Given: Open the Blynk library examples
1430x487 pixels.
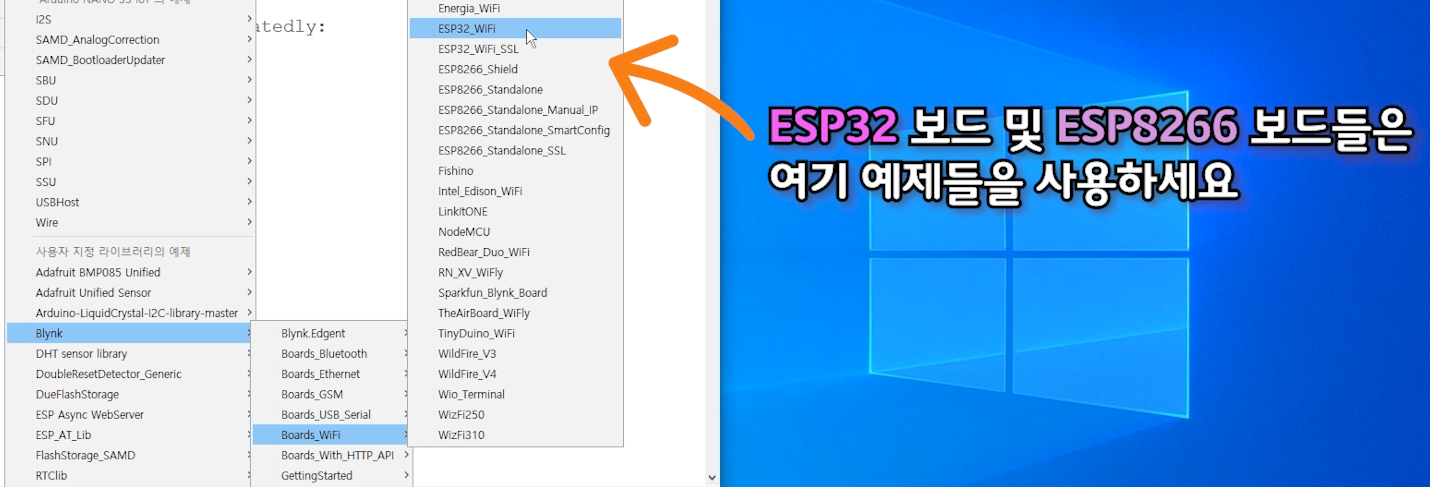Looking at the screenshot, I should click(131, 333).
